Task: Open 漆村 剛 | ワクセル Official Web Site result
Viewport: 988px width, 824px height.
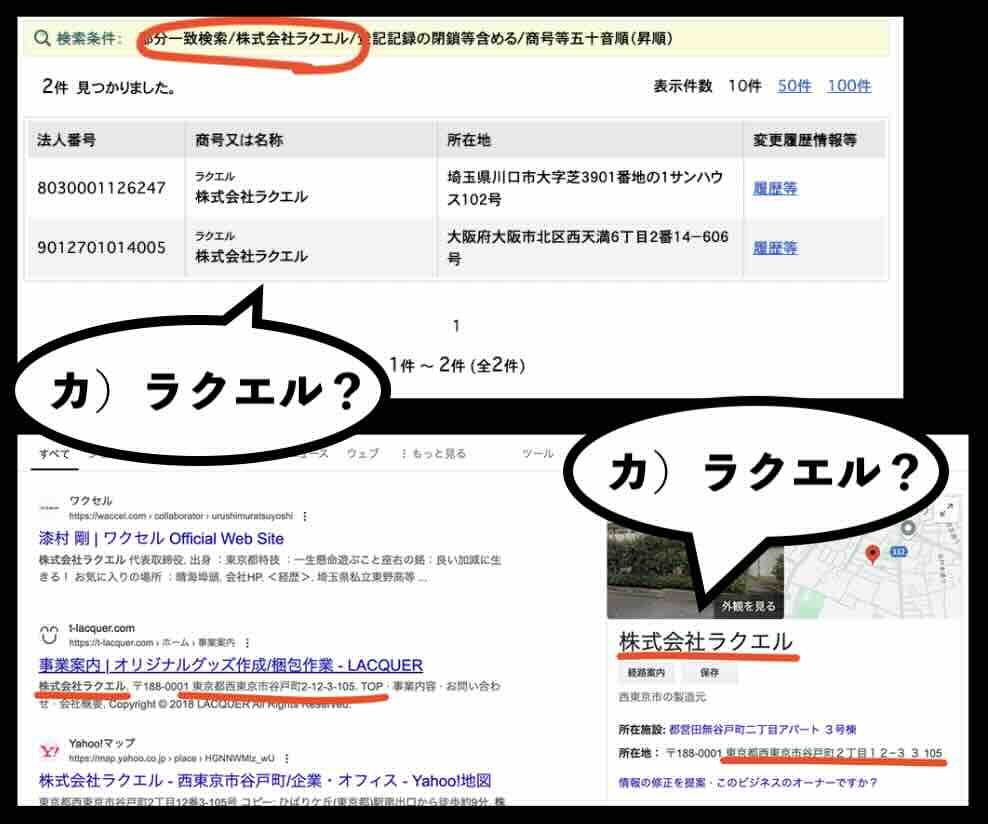Action: 161,538
